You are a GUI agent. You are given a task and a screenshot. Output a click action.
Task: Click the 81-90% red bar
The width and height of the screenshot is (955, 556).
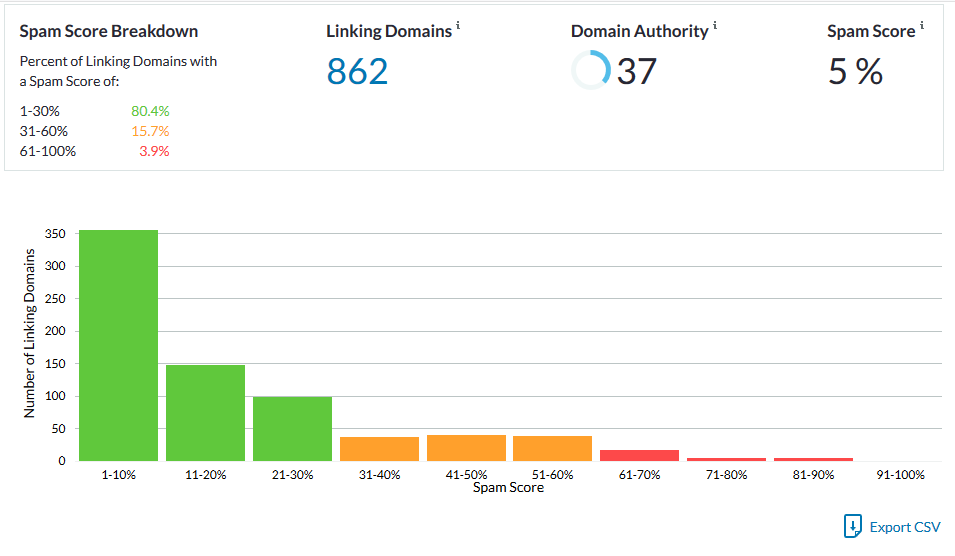point(813,459)
